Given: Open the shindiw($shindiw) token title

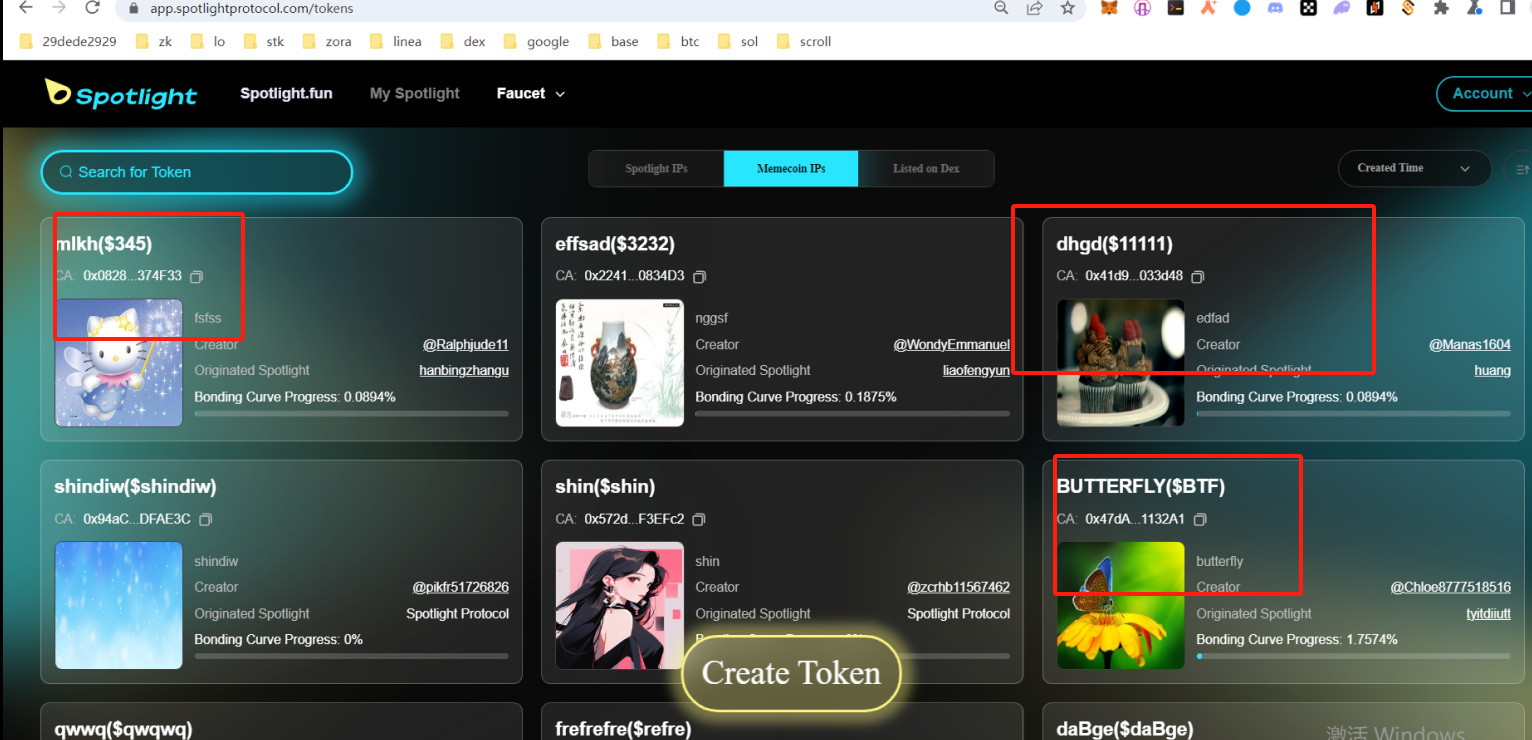Looking at the screenshot, I should pos(135,487).
